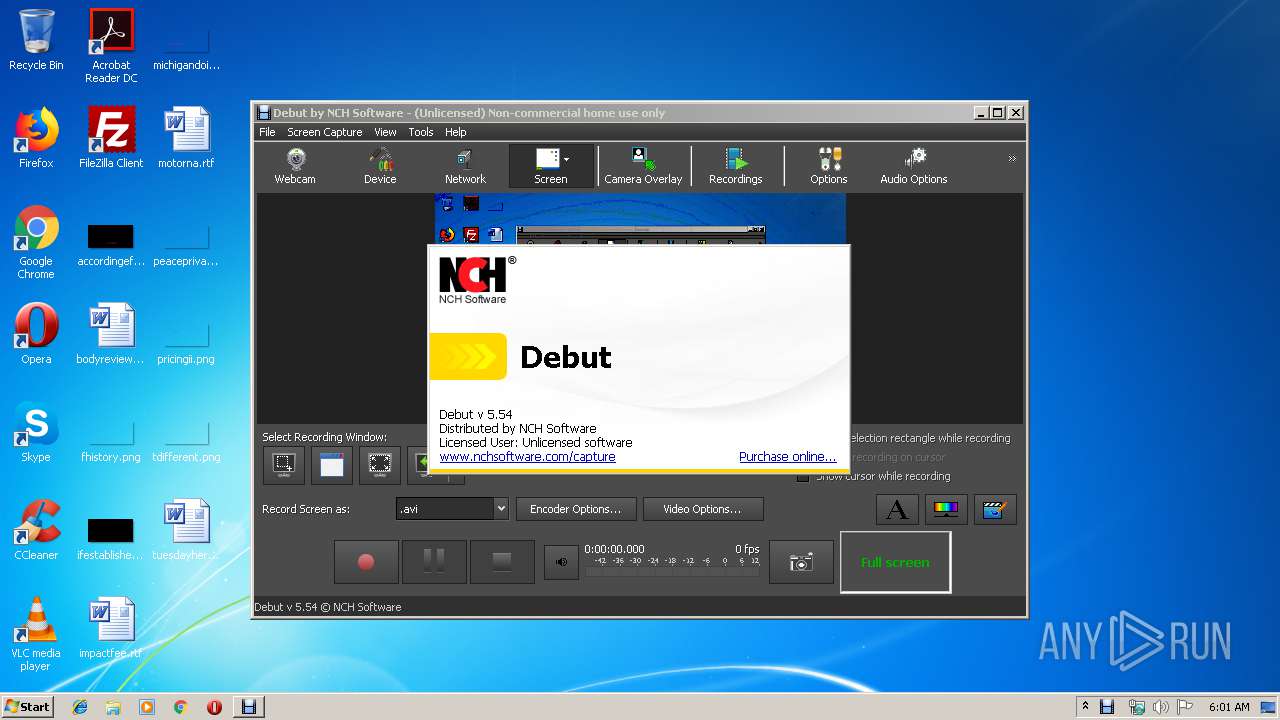Open the View menu
The height and width of the screenshot is (720, 1280).
point(385,132)
